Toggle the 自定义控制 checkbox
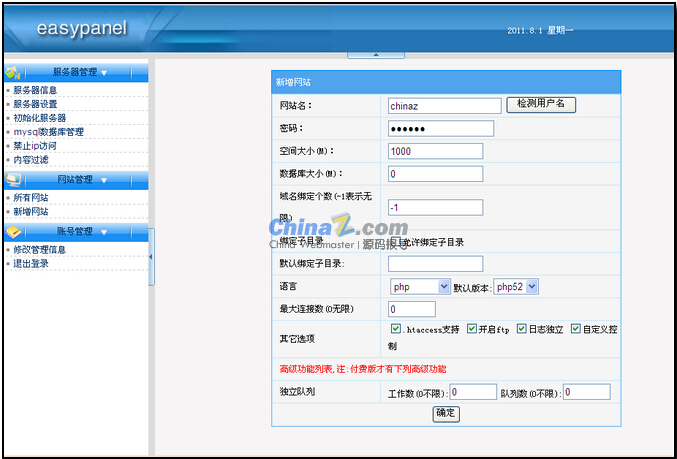Image resolution: width=677 pixels, height=459 pixels. [x=576, y=329]
